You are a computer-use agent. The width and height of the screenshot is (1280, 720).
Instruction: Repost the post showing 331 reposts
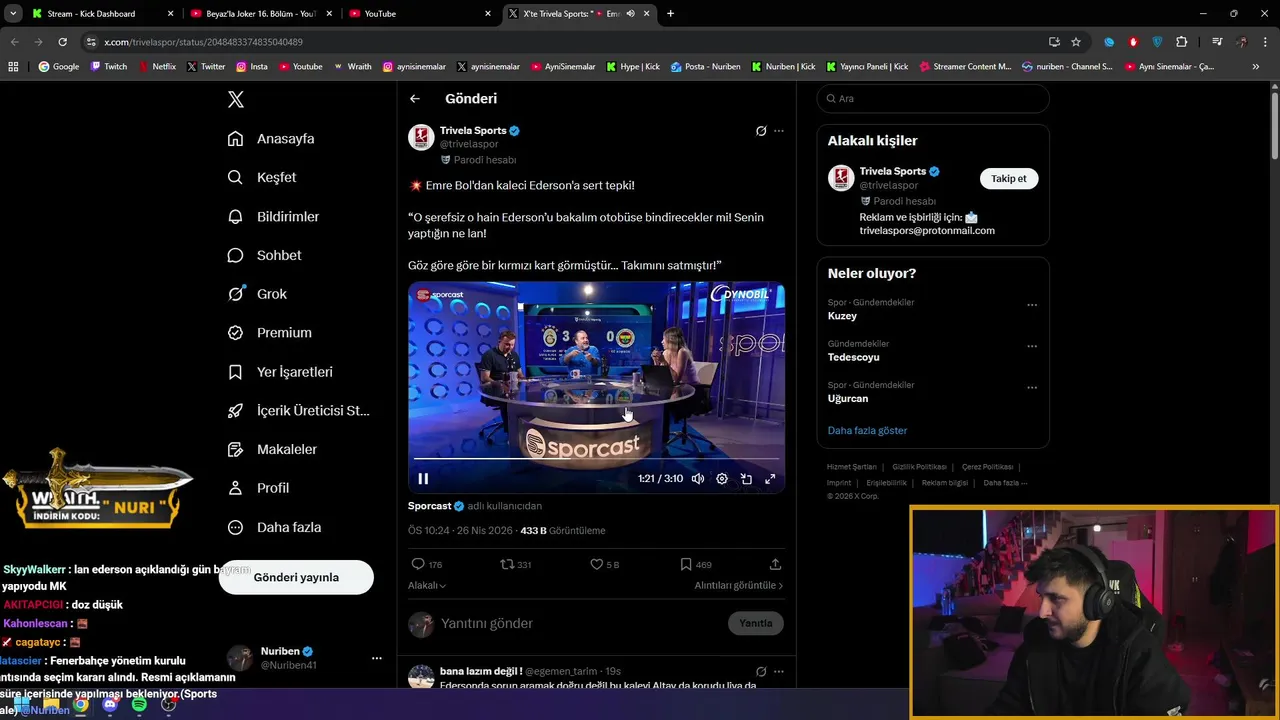point(516,564)
